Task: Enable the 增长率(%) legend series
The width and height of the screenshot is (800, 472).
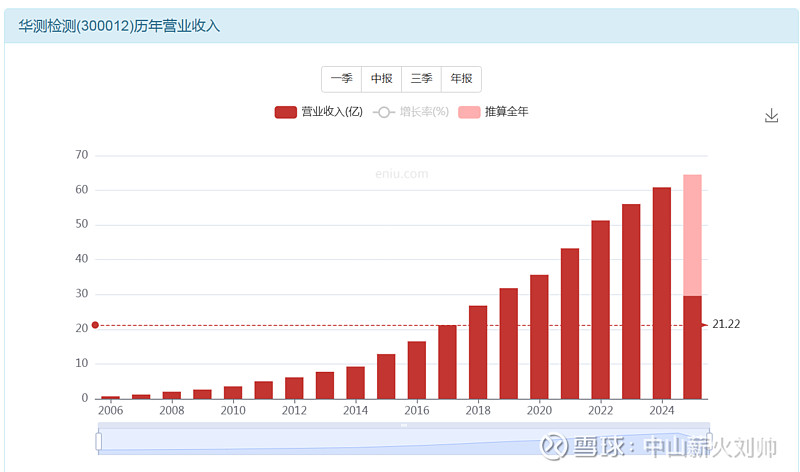Action: pos(411,112)
